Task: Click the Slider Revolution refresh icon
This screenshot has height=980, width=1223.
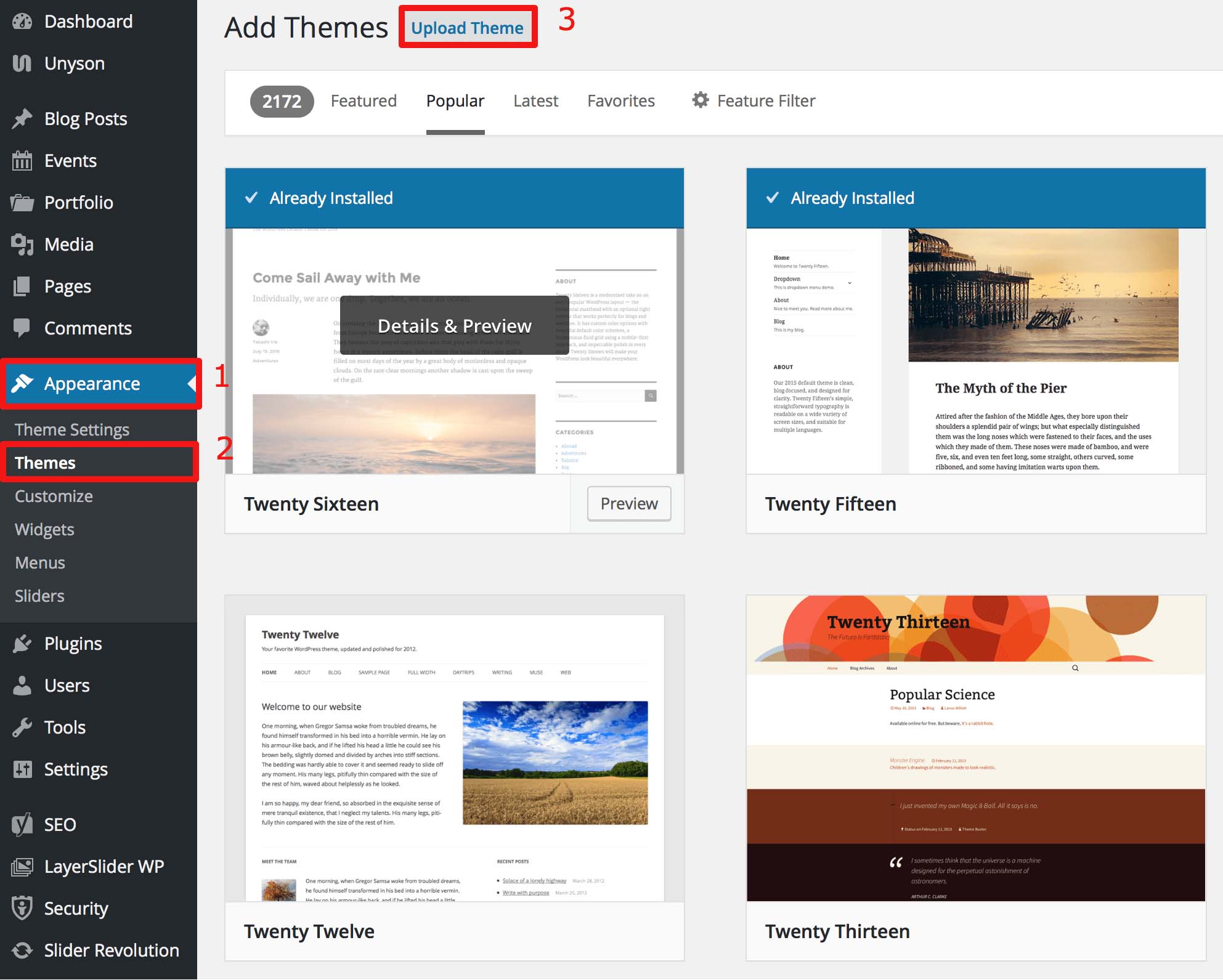Action: coord(22,950)
